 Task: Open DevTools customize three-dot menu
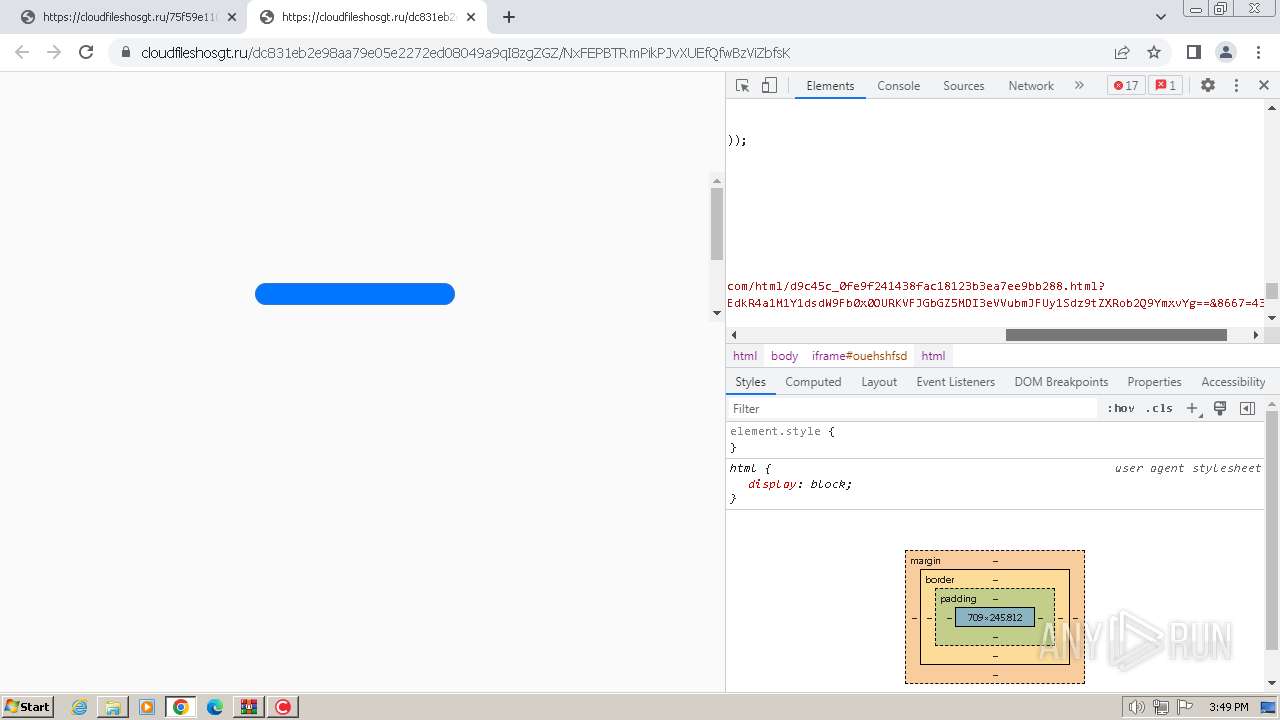1236,86
